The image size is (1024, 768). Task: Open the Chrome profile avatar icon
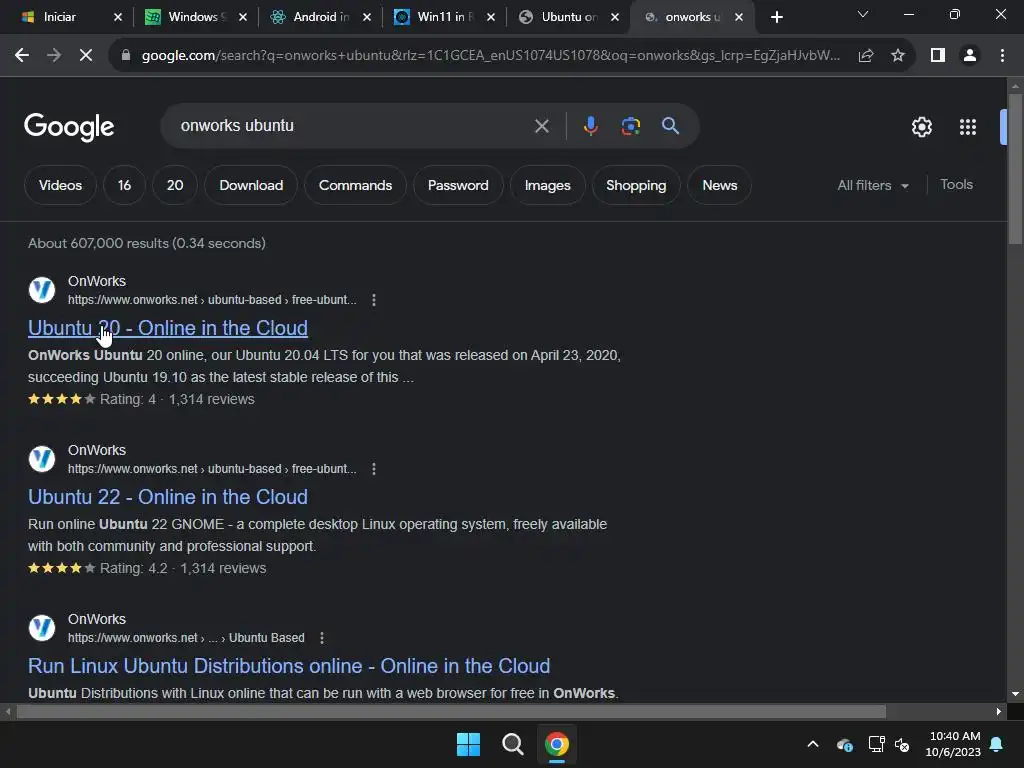click(x=970, y=56)
